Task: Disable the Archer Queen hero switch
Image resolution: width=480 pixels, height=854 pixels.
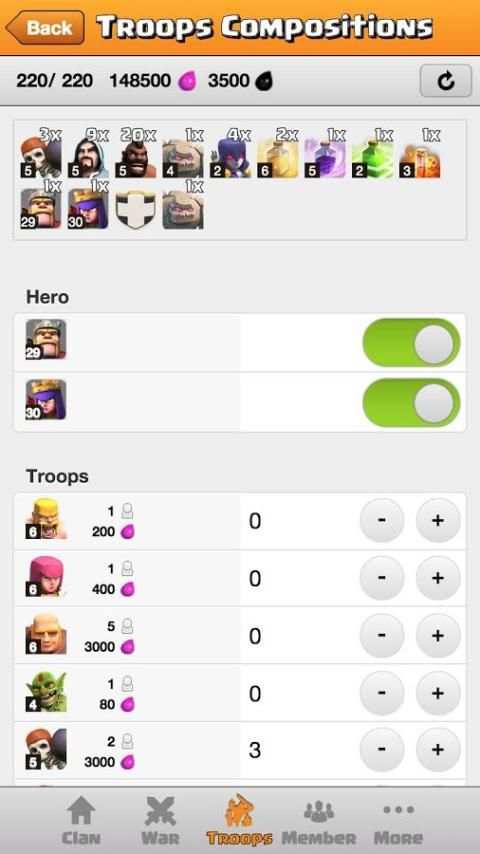Action: (411, 402)
